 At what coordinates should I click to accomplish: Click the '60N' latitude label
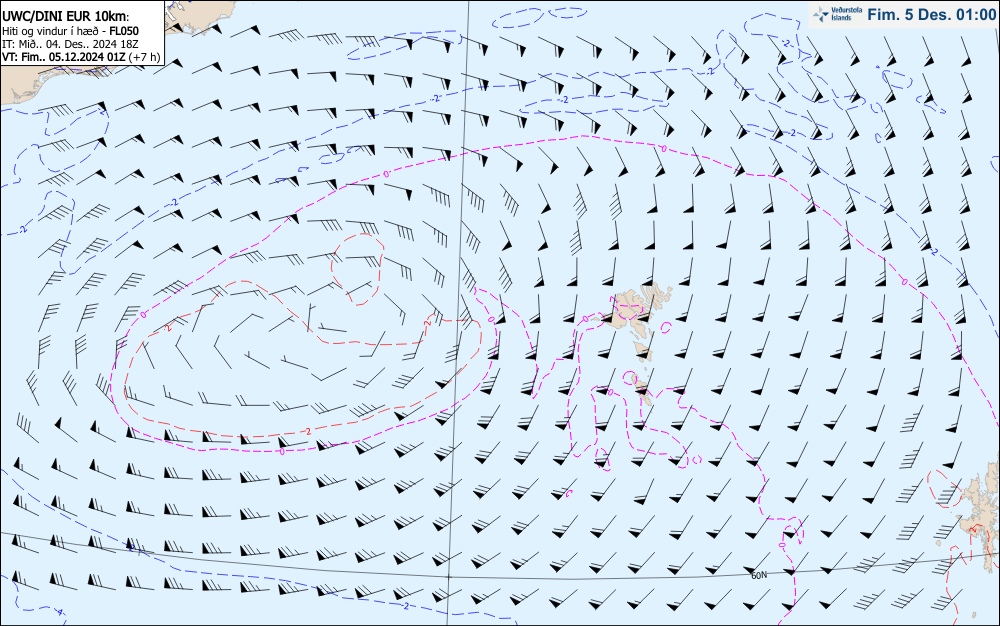point(759,575)
